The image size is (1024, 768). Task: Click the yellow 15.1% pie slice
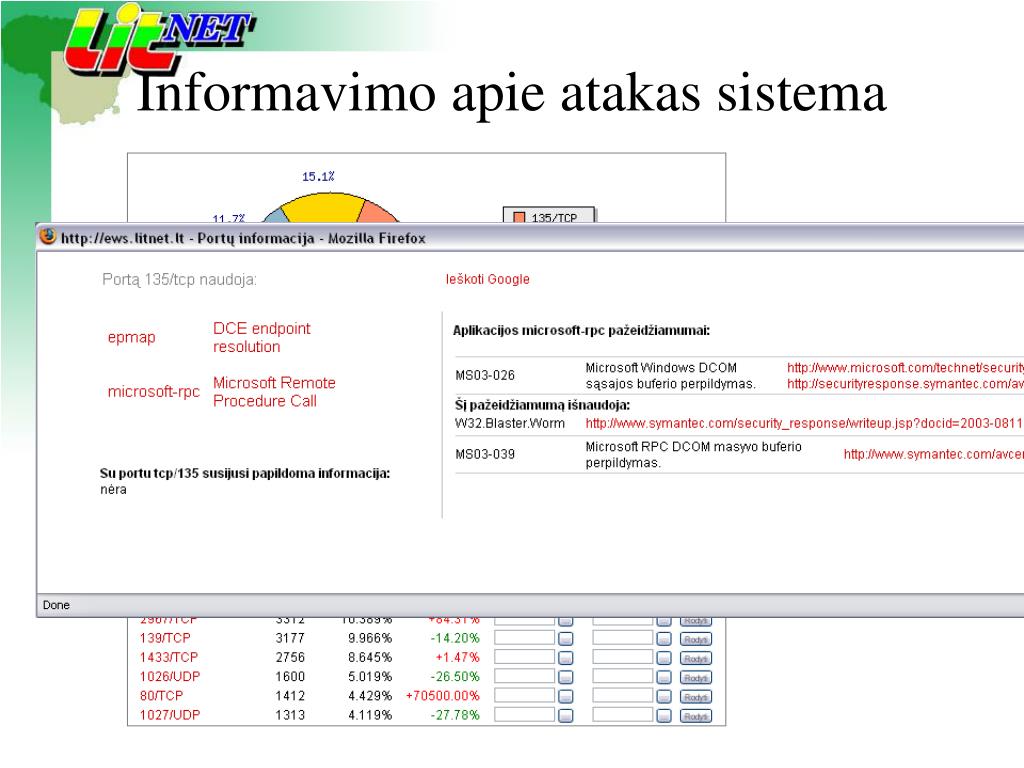[323, 208]
